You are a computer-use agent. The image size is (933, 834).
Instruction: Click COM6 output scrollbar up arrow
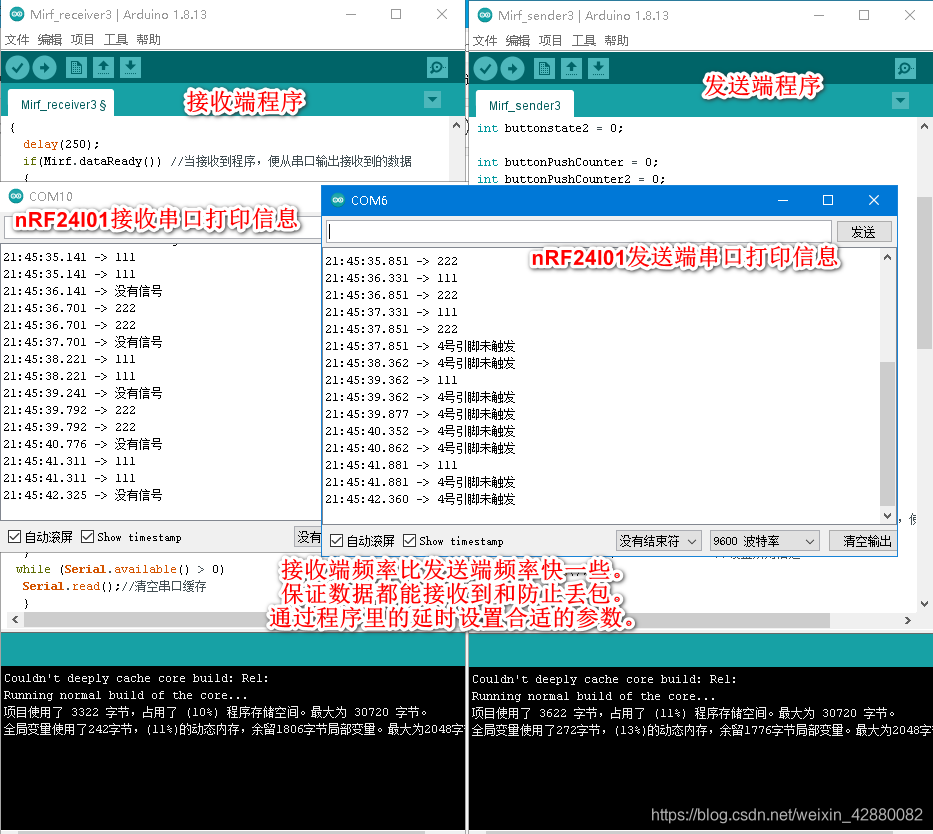tap(887, 258)
